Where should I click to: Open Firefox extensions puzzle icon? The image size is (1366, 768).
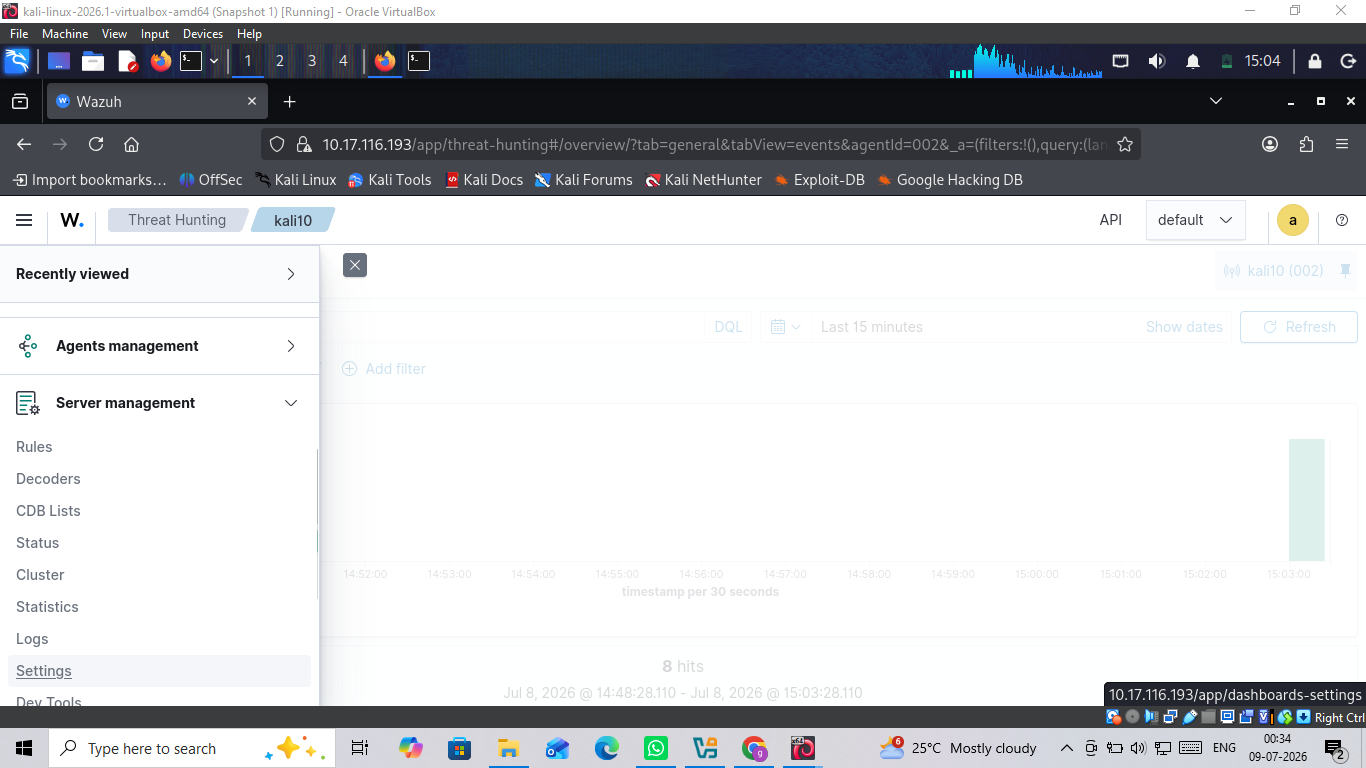(x=1306, y=144)
